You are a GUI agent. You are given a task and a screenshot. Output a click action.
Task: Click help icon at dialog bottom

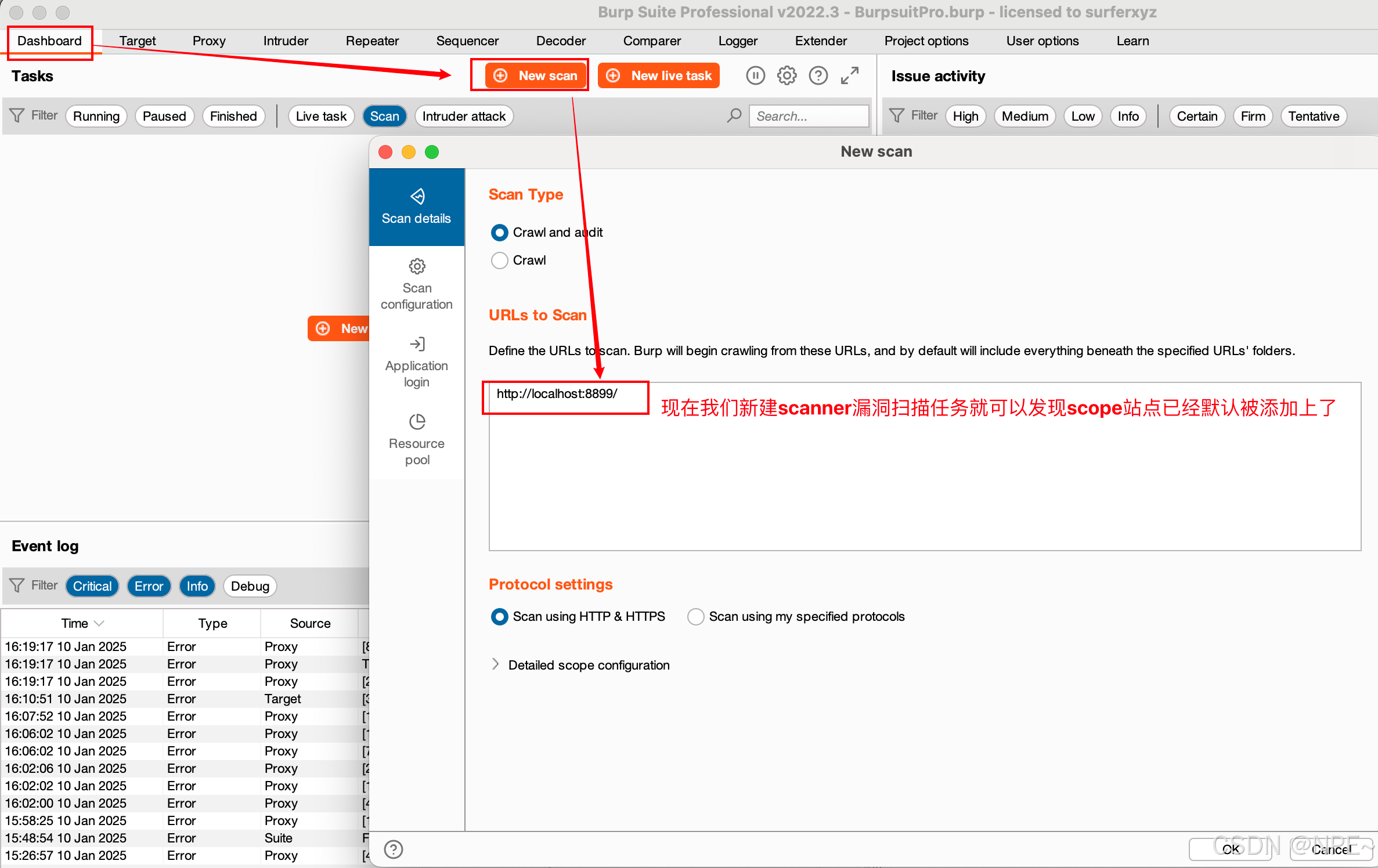(x=394, y=849)
